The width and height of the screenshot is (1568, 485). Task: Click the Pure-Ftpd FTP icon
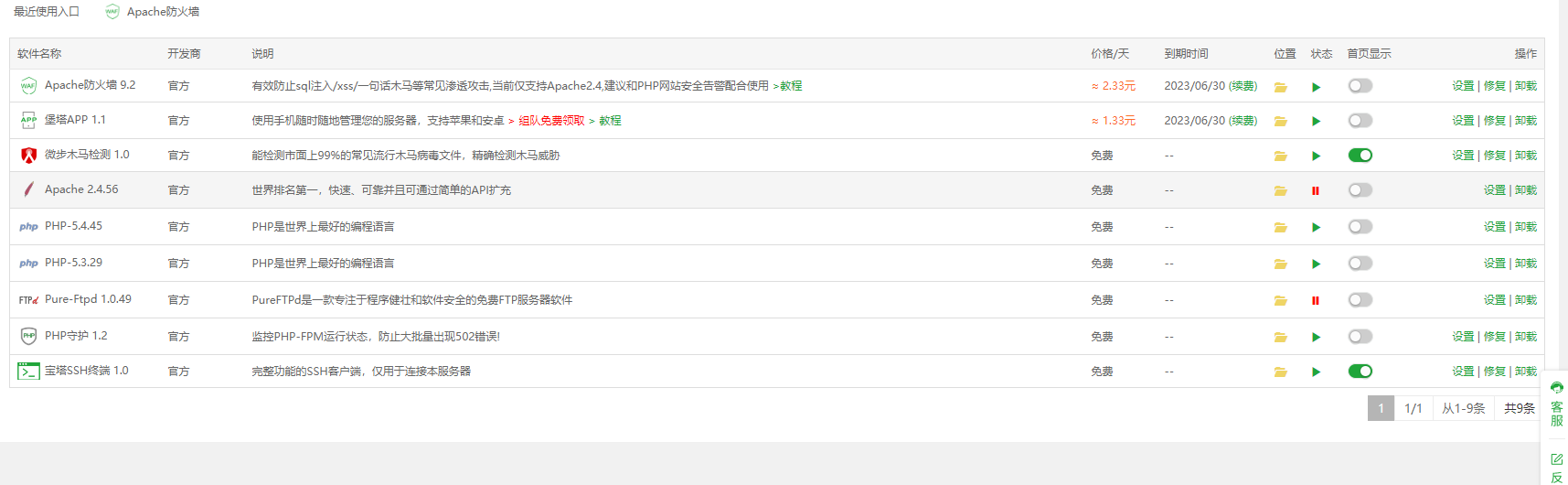point(28,300)
